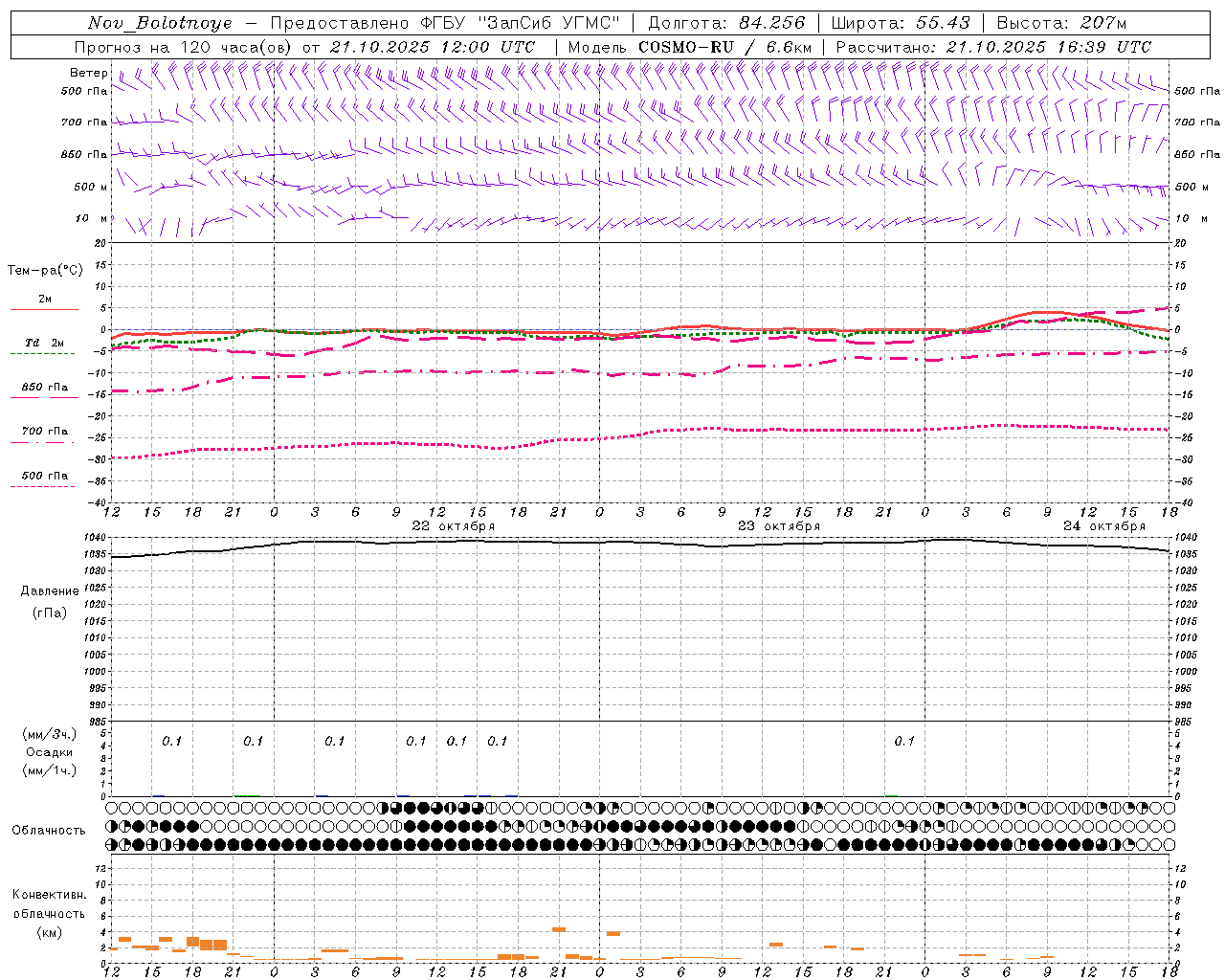Image resolution: width=1225 pixels, height=980 pixels.
Task: Click the right temperature axis "20" label
Action: pyautogui.click(x=1180, y=244)
